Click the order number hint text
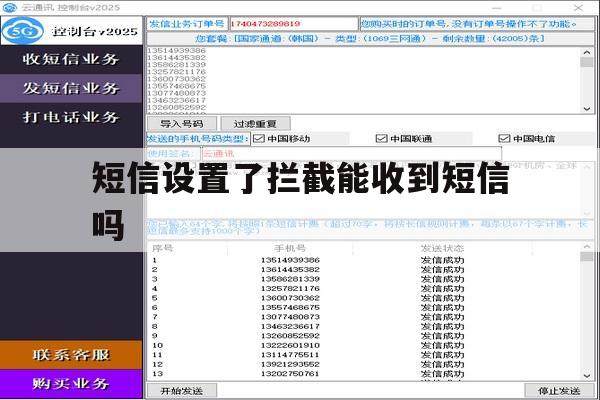Screen dimensions: 600x400 [469, 24]
